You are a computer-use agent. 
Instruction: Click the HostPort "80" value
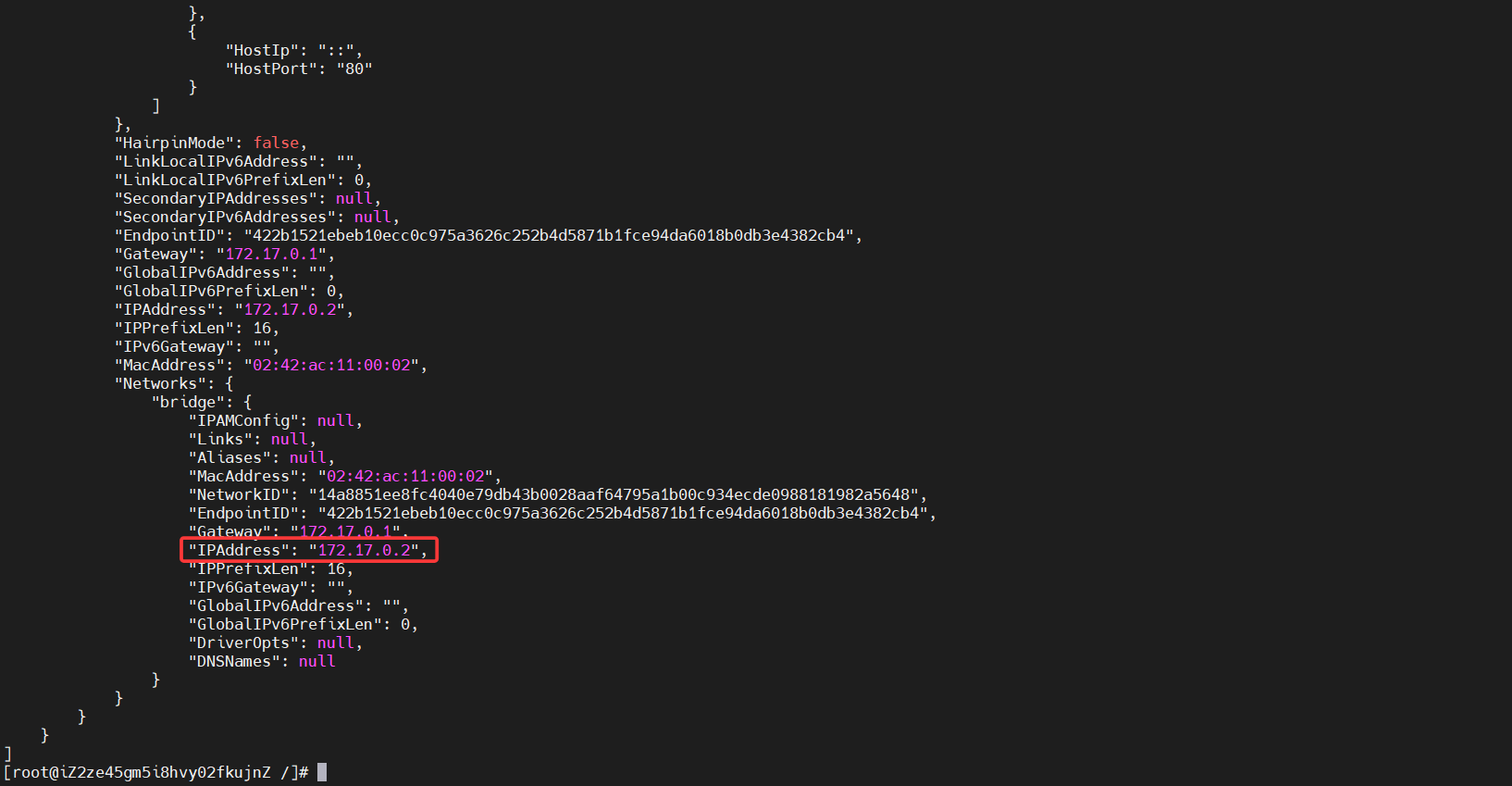353,69
